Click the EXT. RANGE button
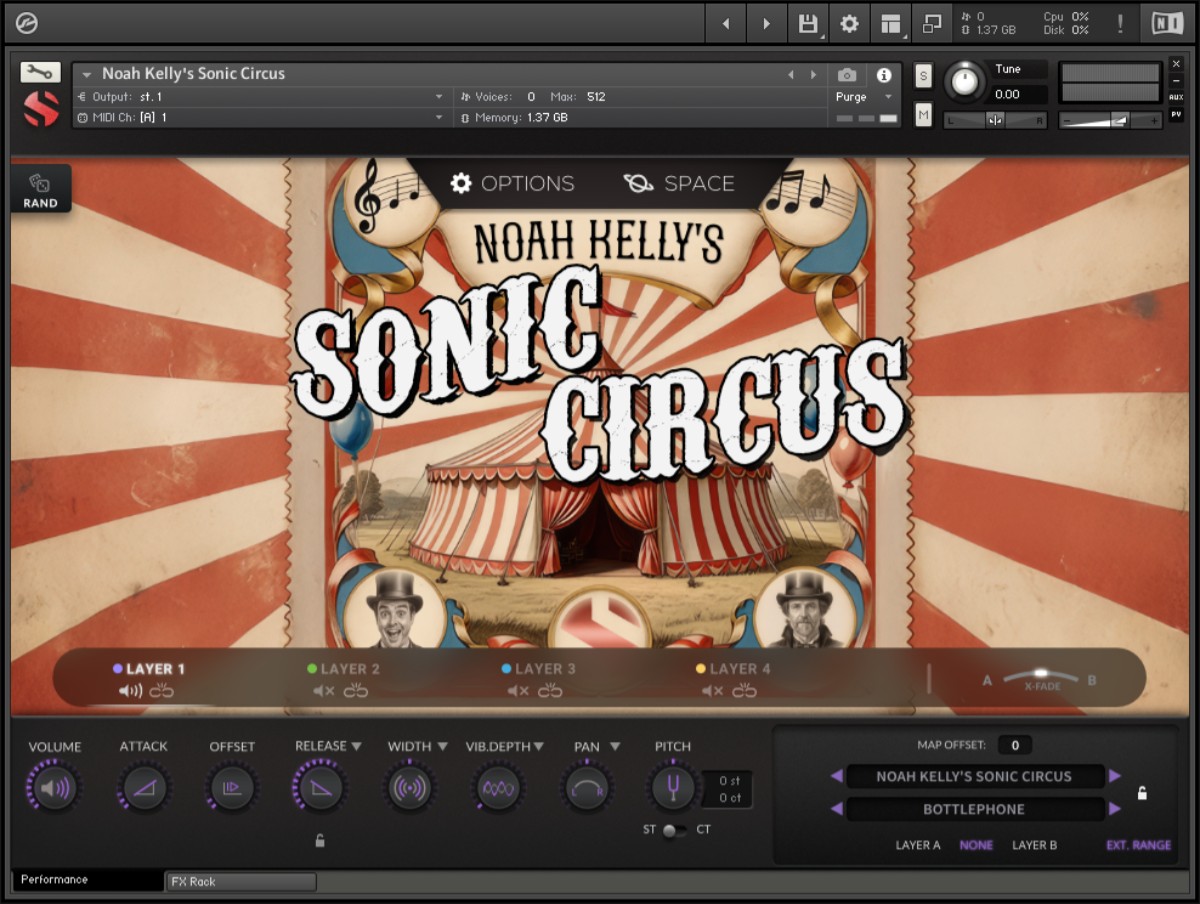The width and height of the screenshot is (1200, 904). (1138, 845)
